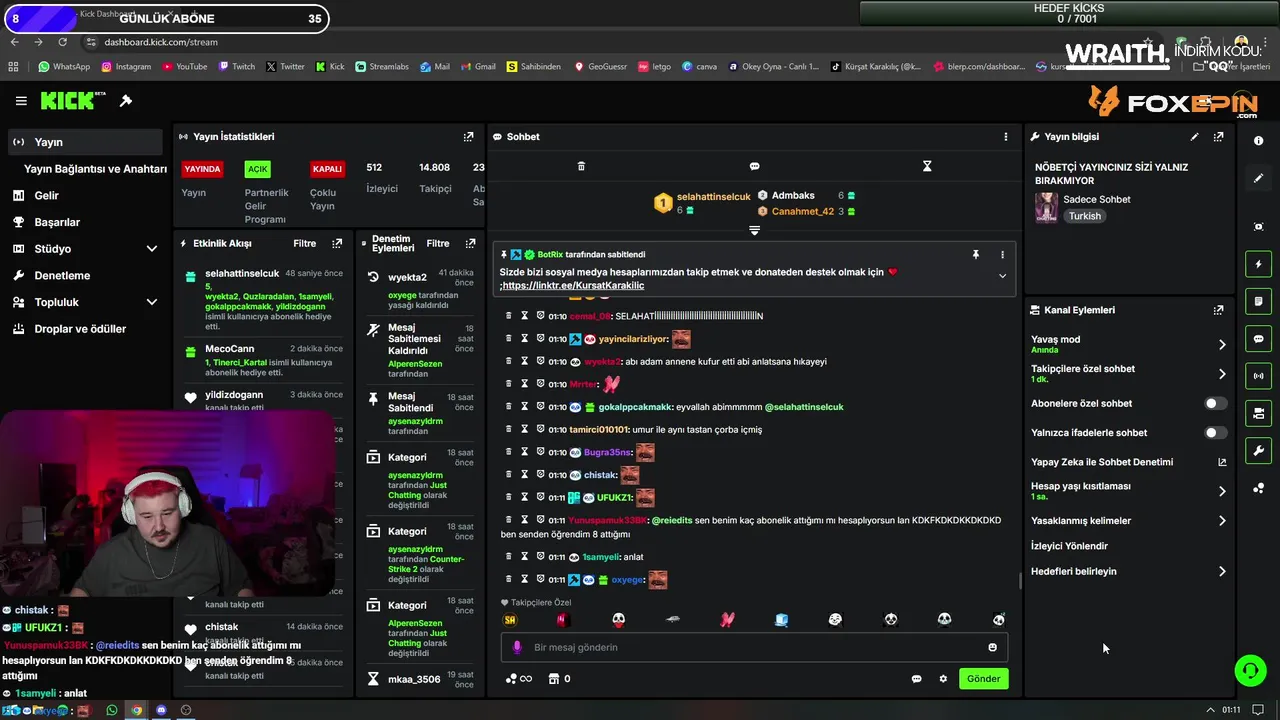This screenshot has height=720, width=1280.
Task: Click the Gönder send button
Action: pyautogui.click(x=983, y=679)
